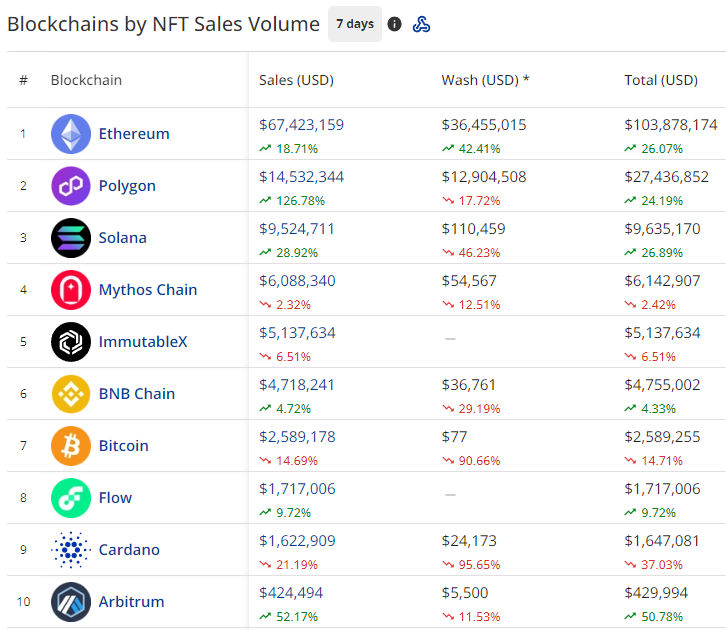Open the info icon beside 7 days
The image size is (726, 630).
pyautogui.click(x=395, y=24)
